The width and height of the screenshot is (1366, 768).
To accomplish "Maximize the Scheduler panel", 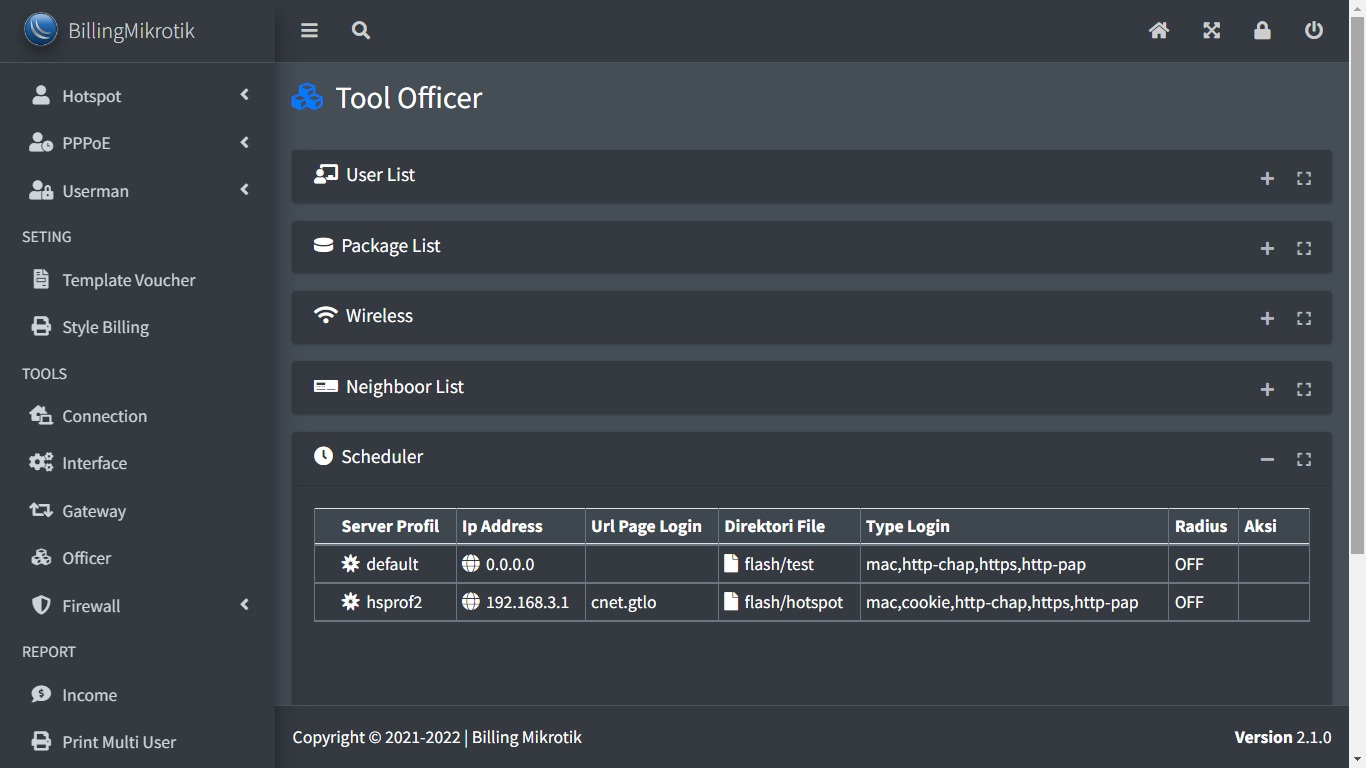I will [x=1304, y=460].
